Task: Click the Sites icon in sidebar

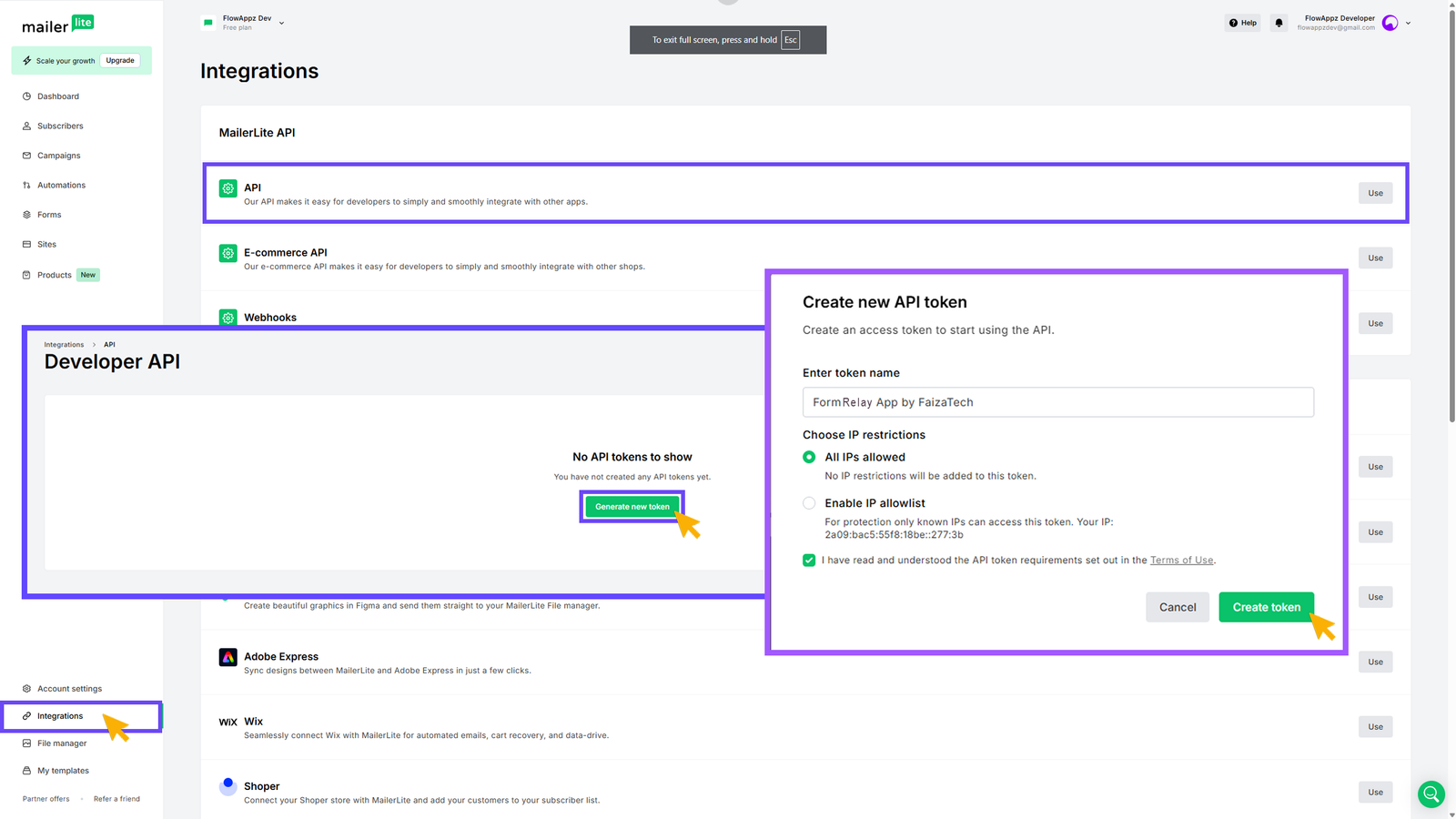Action: pyautogui.click(x=26, y=244)
